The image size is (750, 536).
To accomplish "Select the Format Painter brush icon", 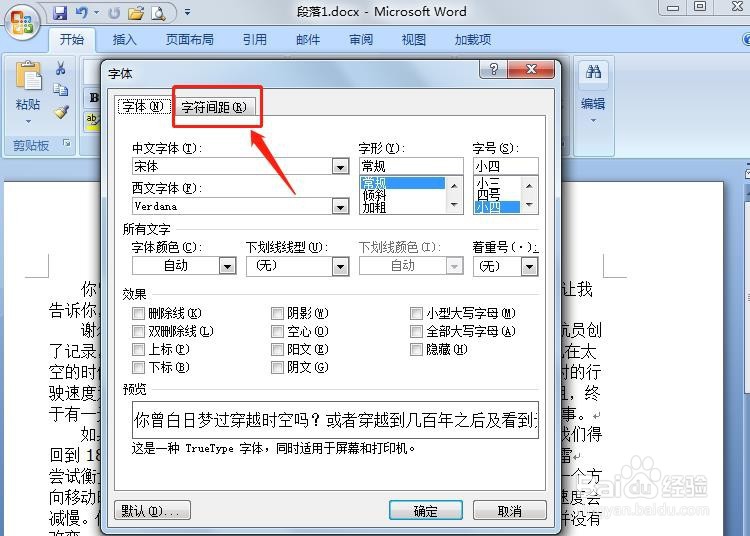I will (61, 112).
